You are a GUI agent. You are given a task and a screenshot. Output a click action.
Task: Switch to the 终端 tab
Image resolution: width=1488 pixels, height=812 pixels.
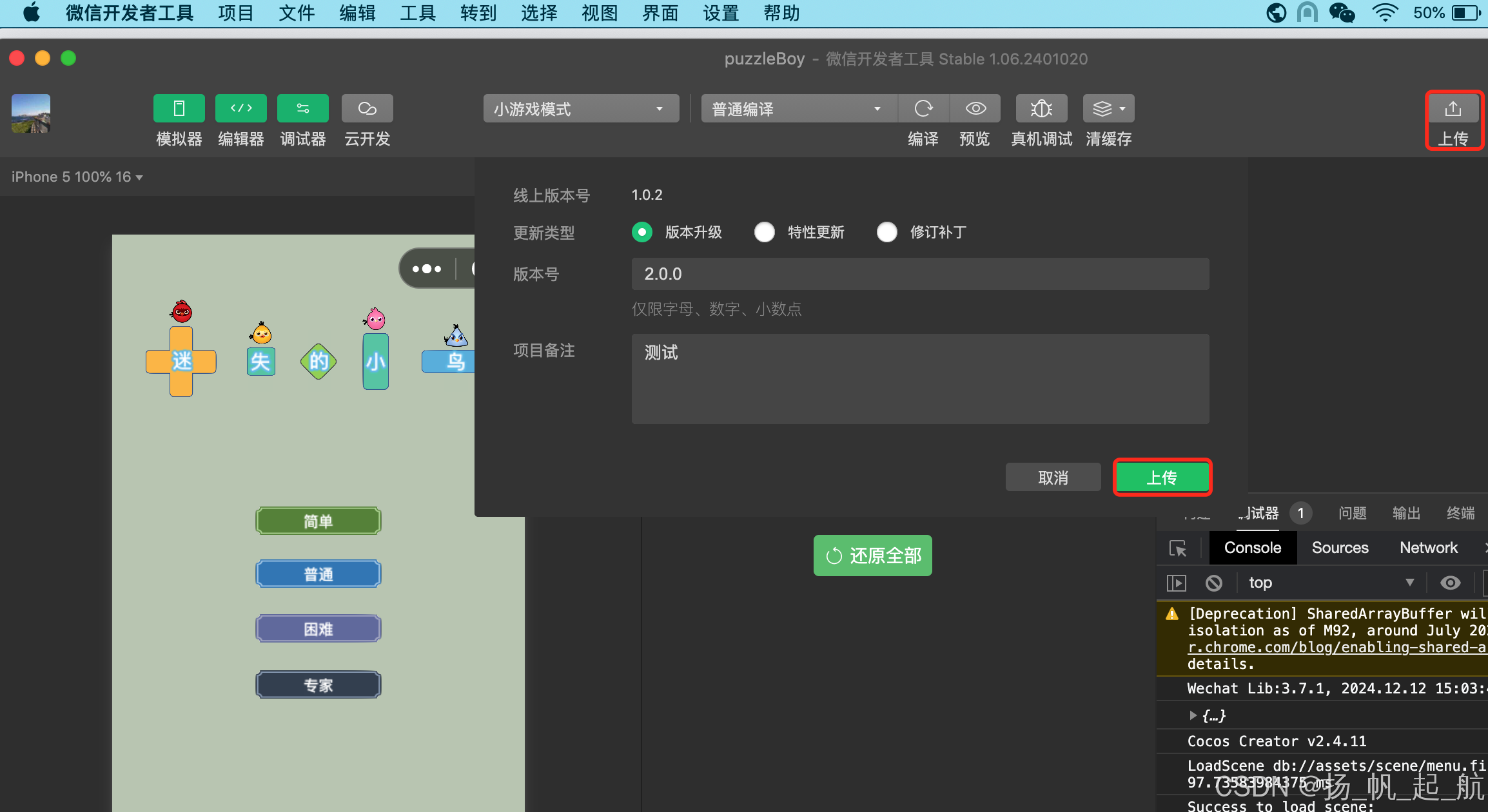click(x=1461, y=513)
